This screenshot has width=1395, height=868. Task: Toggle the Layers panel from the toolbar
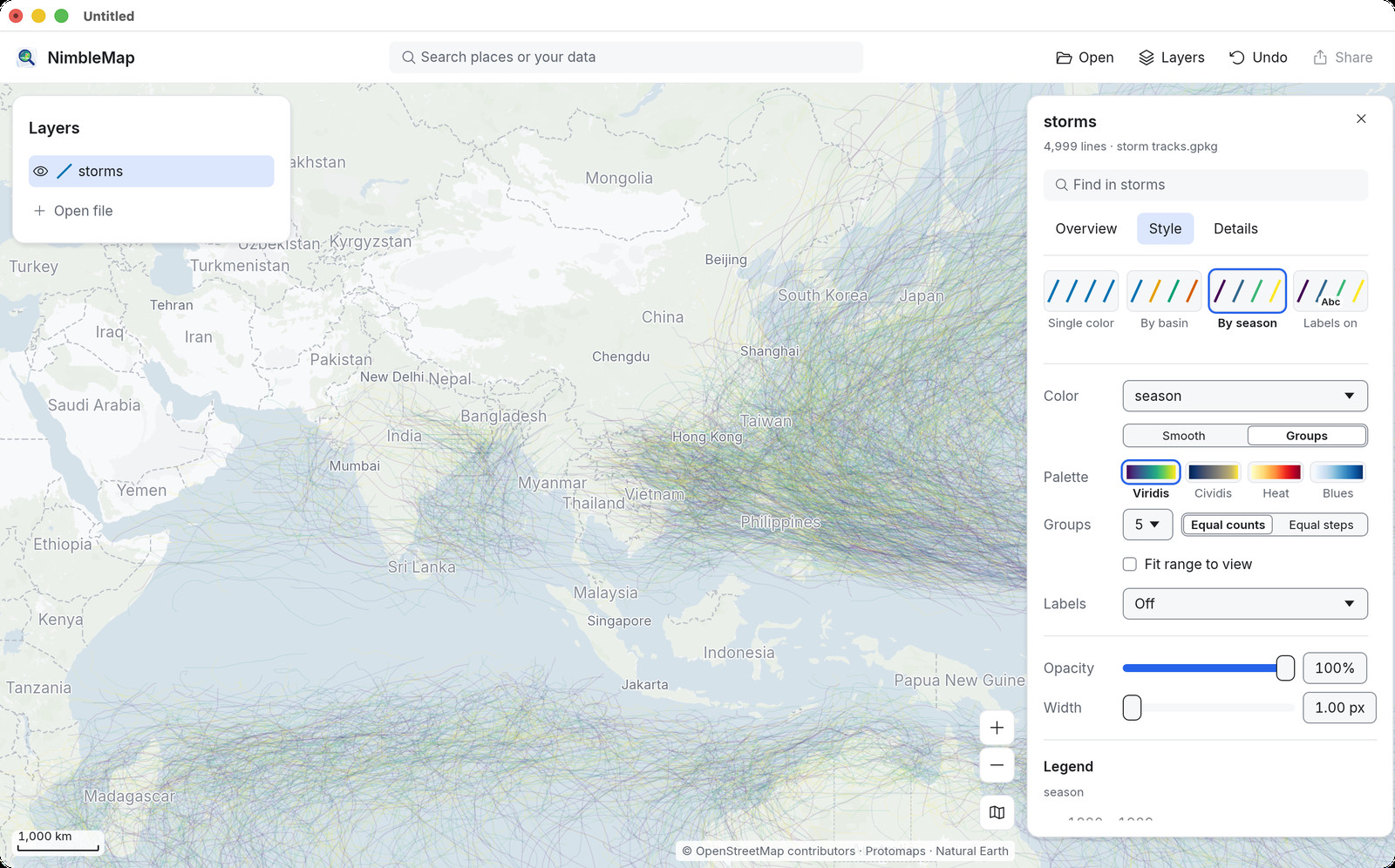click(x=1171, y=58)
